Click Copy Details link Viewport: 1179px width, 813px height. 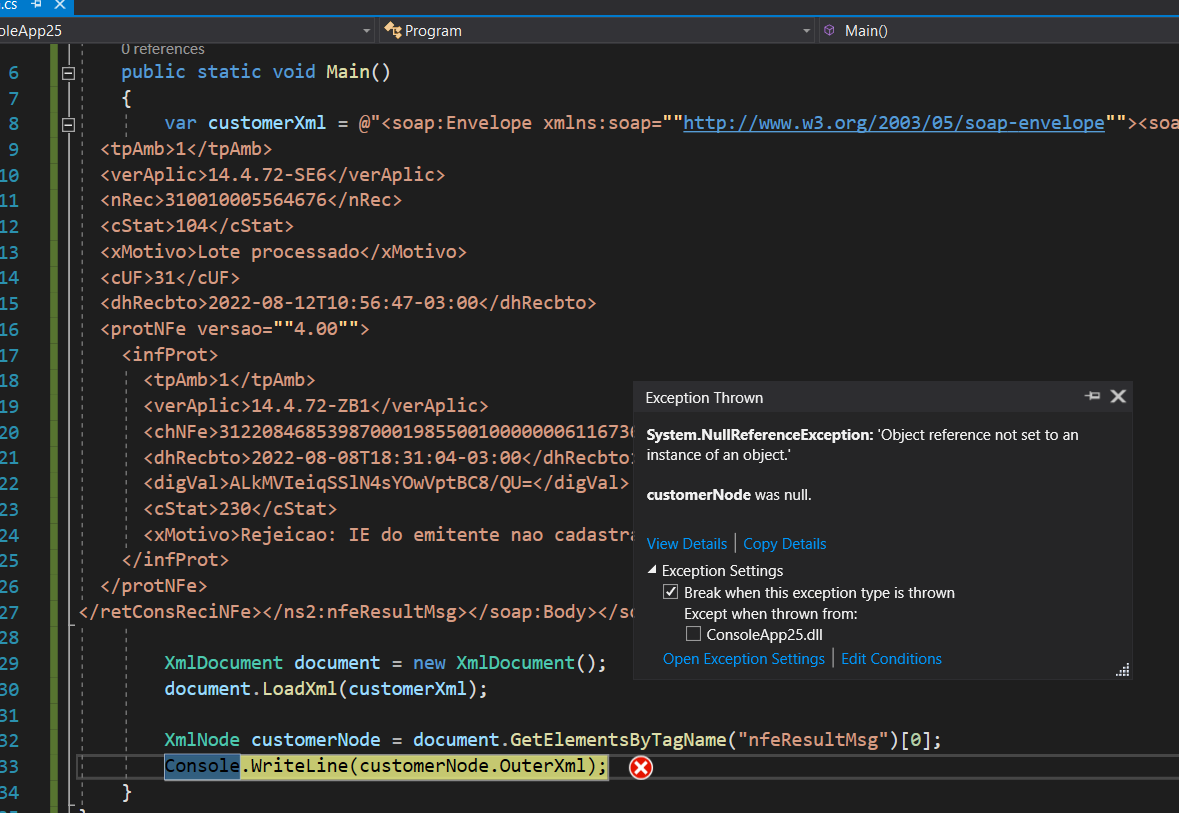784,544
